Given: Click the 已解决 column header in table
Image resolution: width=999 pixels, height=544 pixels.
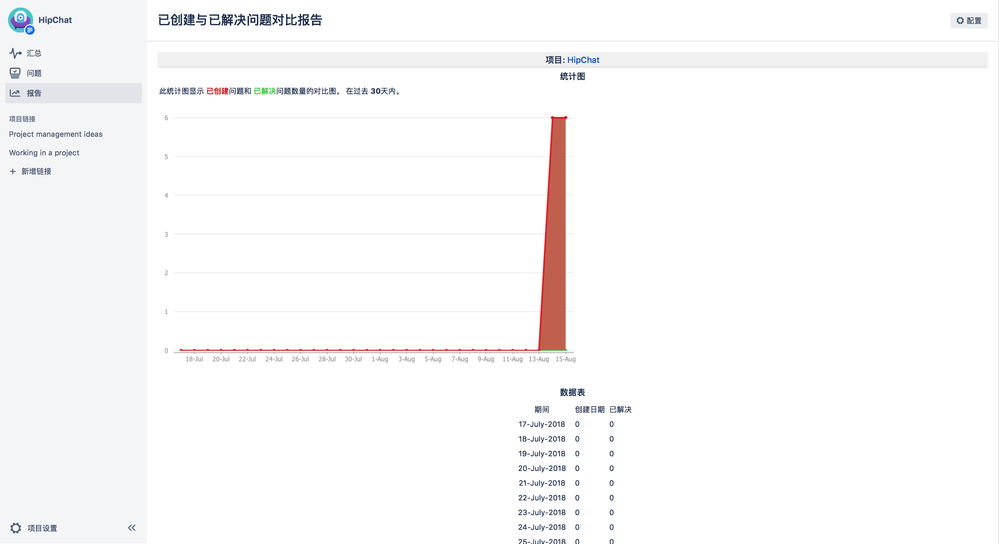Looking at the screenshot, I should (621, 410).
